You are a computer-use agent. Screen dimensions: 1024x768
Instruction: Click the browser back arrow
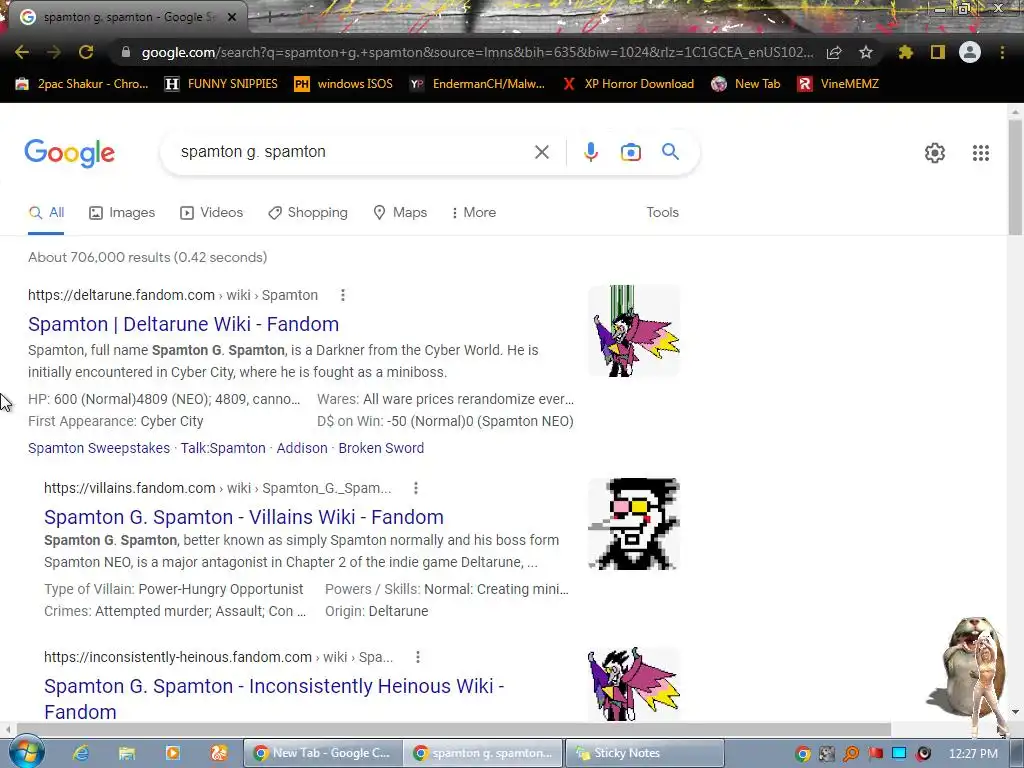(x=22, y=52)
